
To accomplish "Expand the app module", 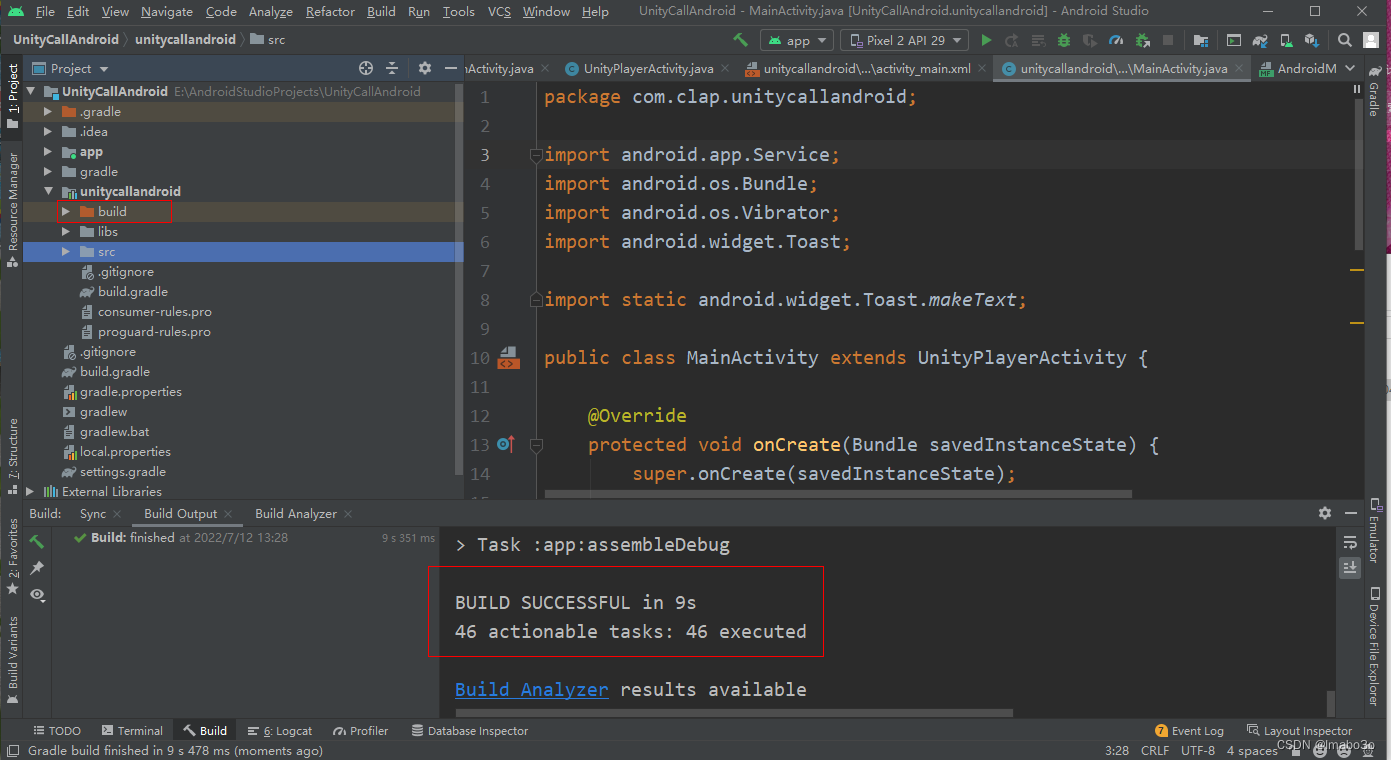I will (47, 152).
